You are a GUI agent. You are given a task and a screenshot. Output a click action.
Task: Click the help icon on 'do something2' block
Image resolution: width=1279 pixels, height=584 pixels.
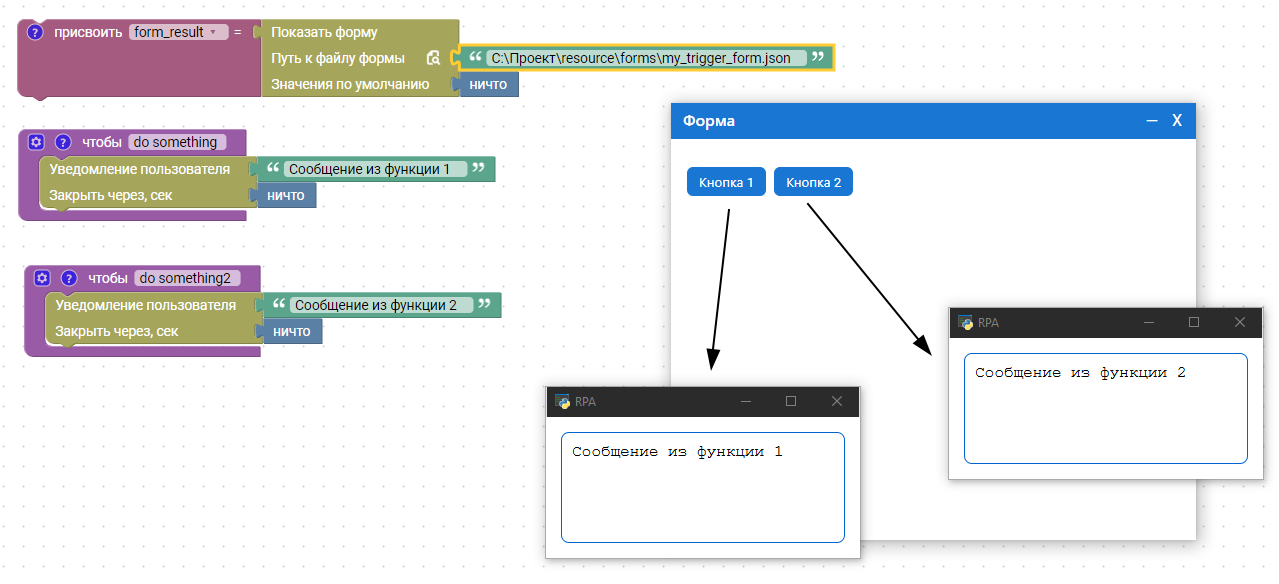point(69,278)
